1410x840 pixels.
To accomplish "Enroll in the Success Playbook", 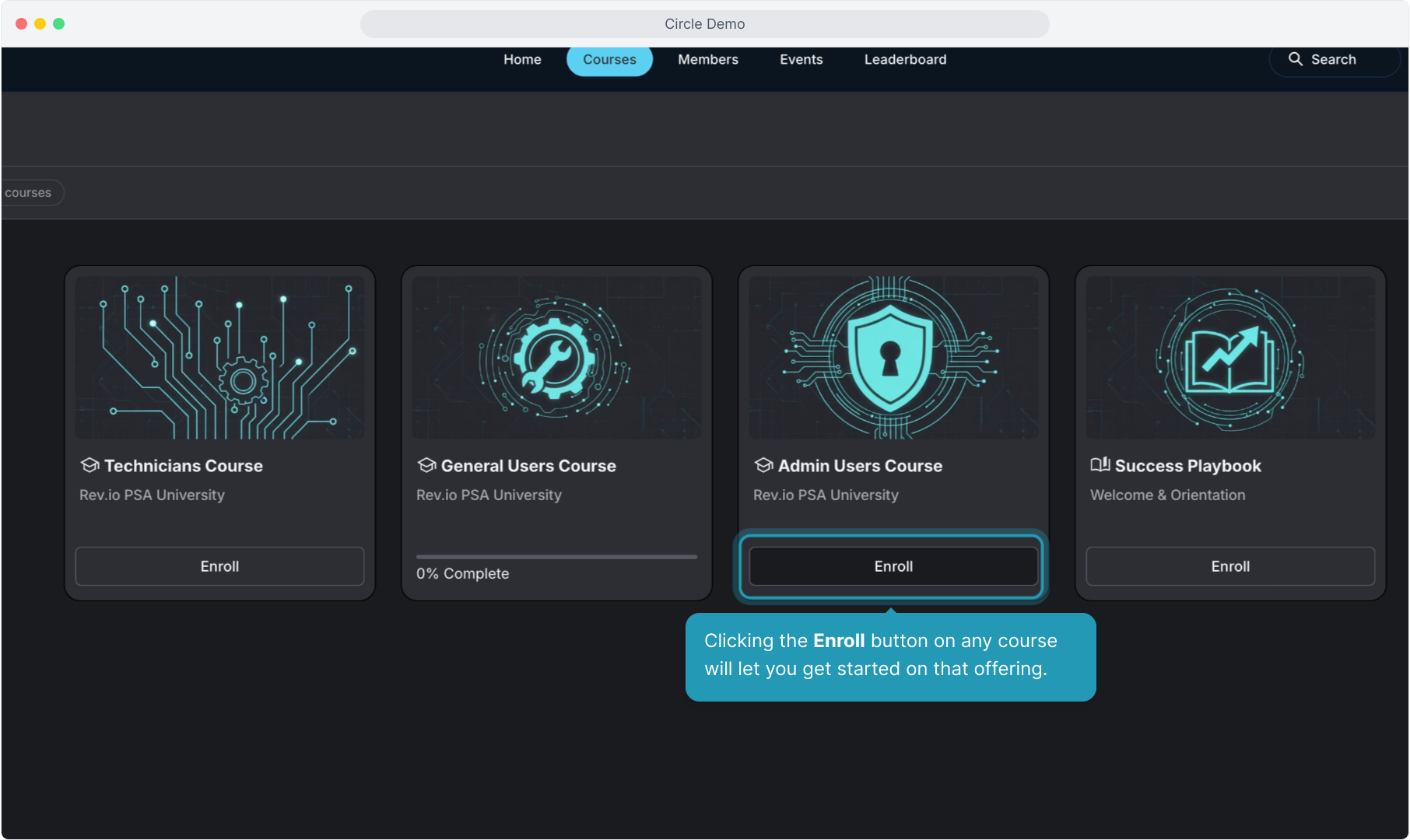I will (x=1229, y=566).
